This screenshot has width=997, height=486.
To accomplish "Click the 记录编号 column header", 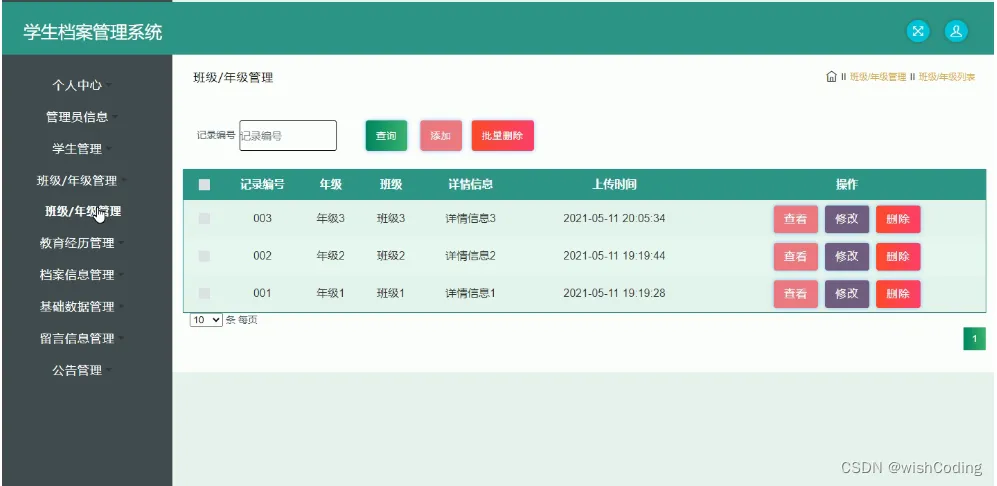I will click(262, 184).
